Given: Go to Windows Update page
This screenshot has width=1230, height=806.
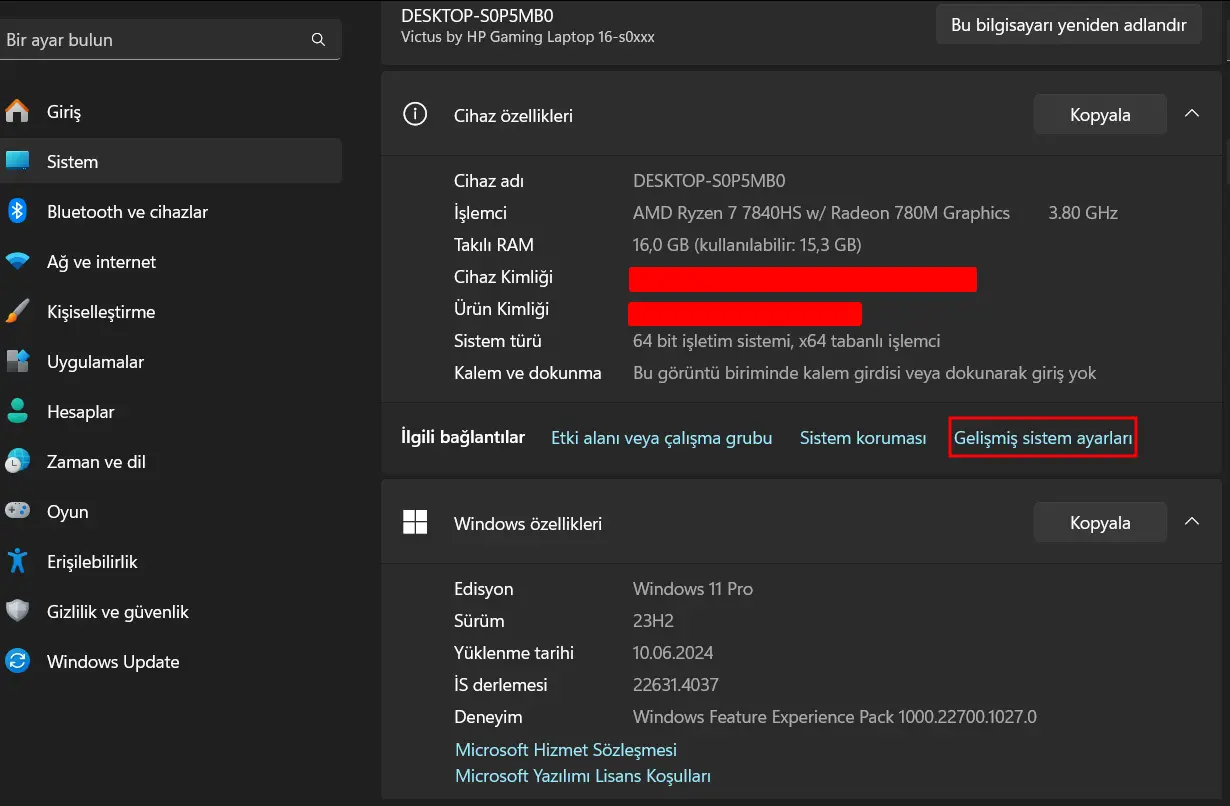Looking at the screenshot, I should coord(171,661).
